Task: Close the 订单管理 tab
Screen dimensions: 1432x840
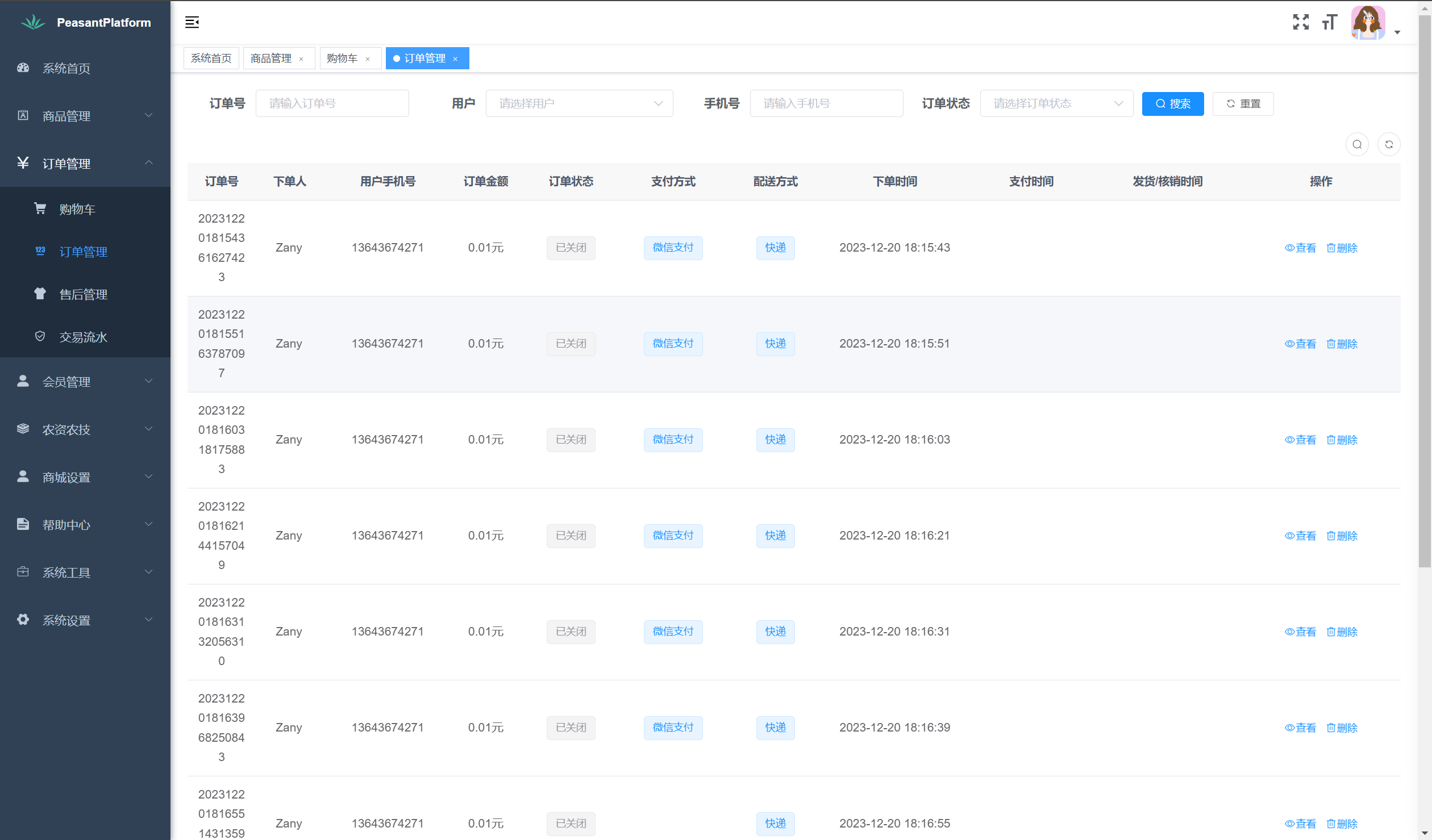Action: (x=455, y=59)
